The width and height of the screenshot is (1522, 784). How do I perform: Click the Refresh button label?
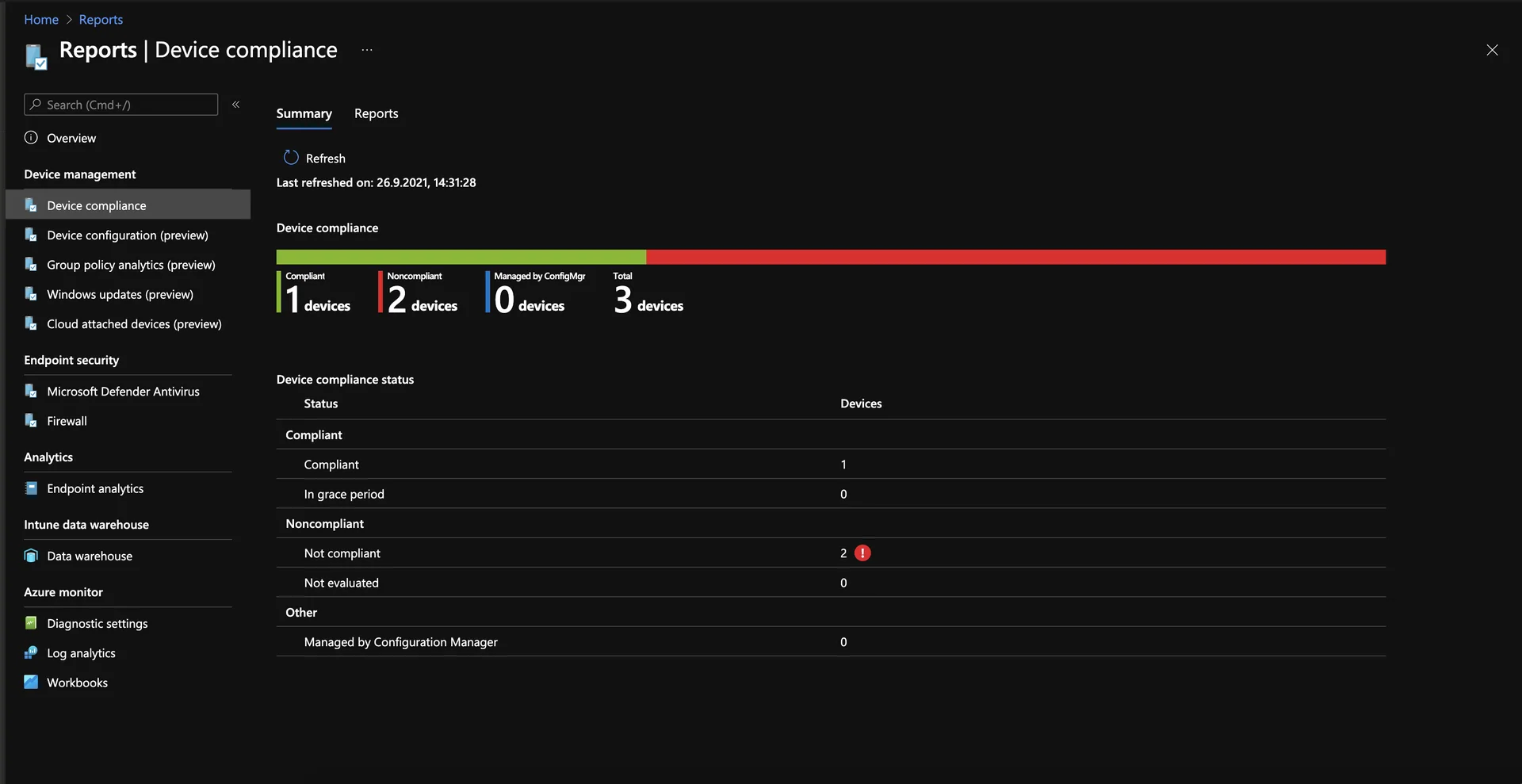tap(326, 158)
